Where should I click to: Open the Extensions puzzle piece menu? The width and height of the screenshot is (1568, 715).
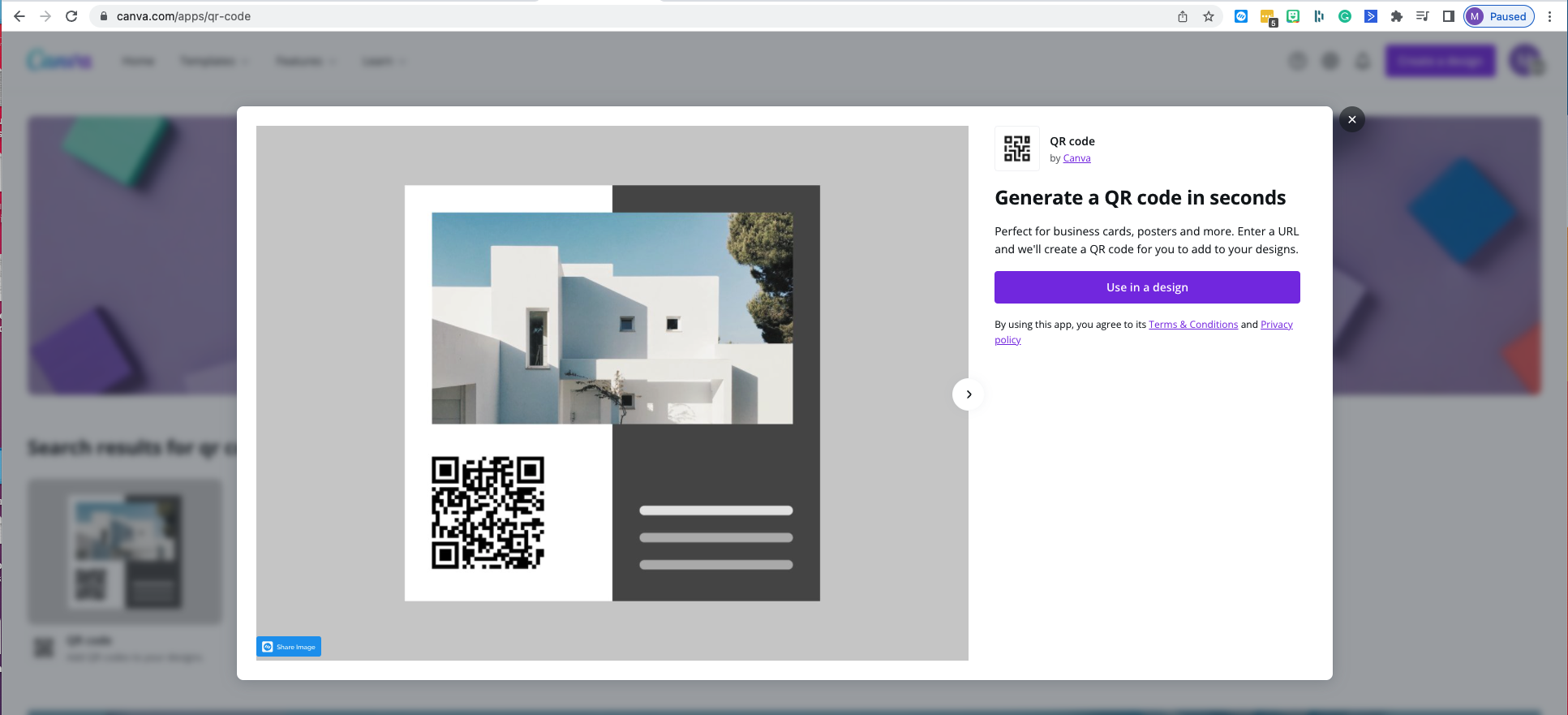tap(1397, 16)
